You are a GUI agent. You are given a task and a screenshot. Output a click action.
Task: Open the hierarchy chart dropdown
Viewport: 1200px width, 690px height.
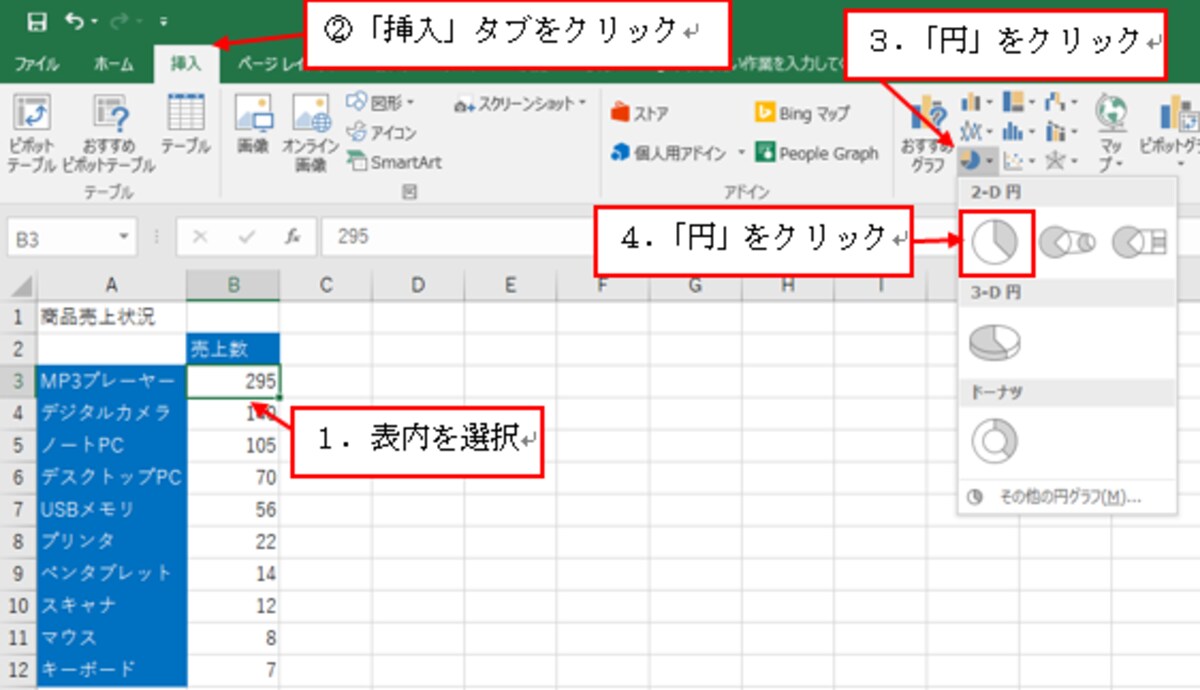click(x=1019, y=103)
